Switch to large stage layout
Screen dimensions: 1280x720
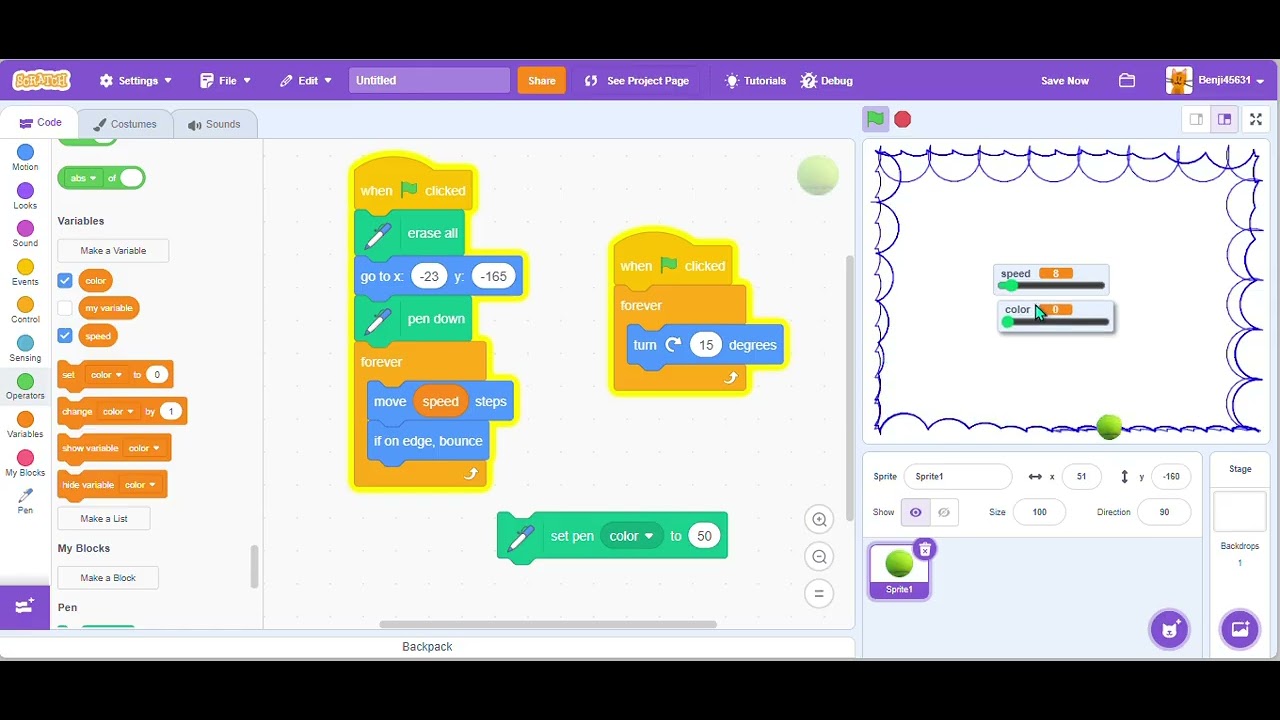click(x=1224, y=119)
